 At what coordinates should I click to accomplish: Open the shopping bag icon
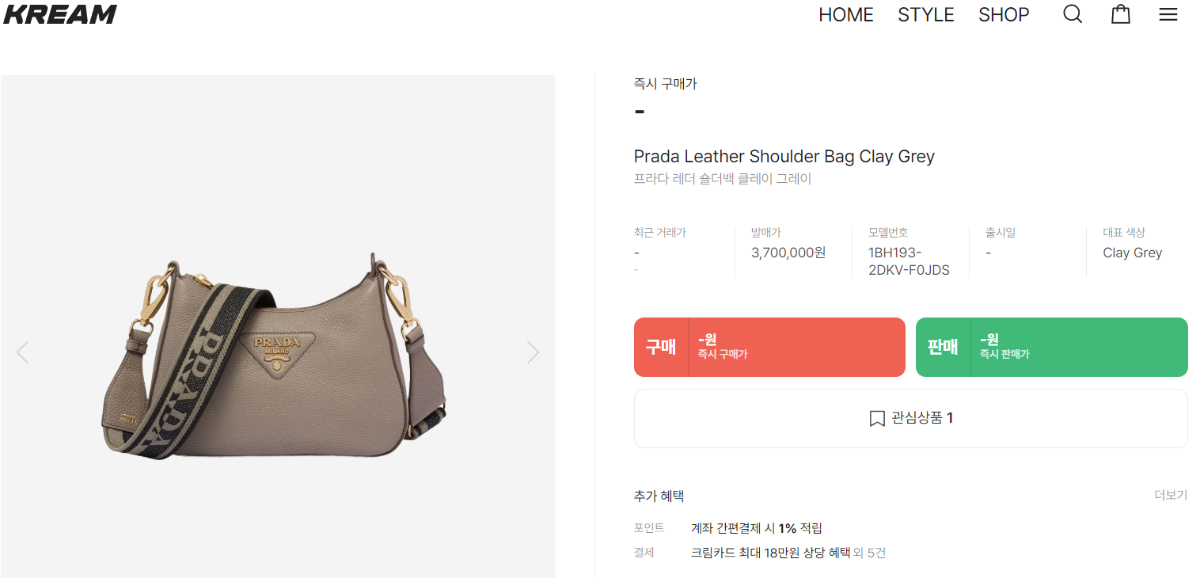pyautogui.click(x=1121, y=14)
